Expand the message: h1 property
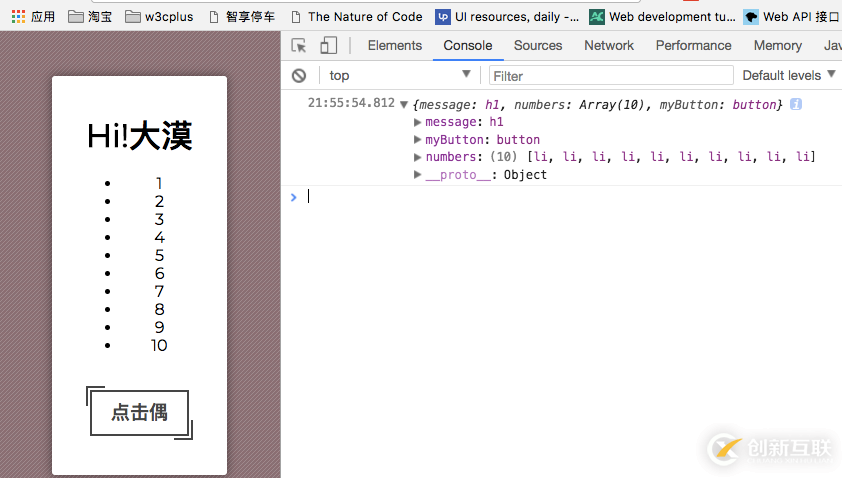This screenshot has width=842, height=478. point(417,122)
